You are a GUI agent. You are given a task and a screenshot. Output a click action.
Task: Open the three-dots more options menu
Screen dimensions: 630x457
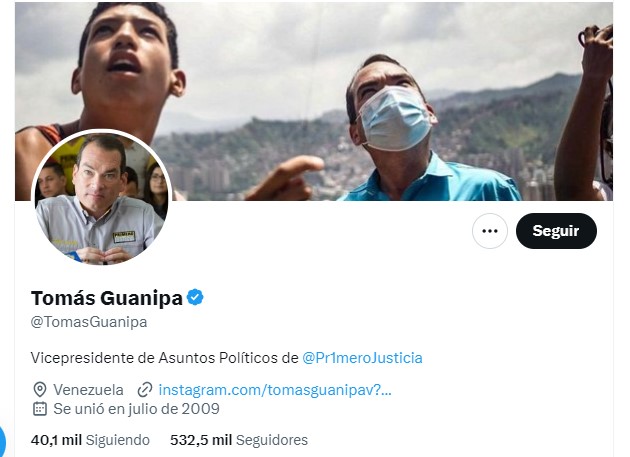490,231
